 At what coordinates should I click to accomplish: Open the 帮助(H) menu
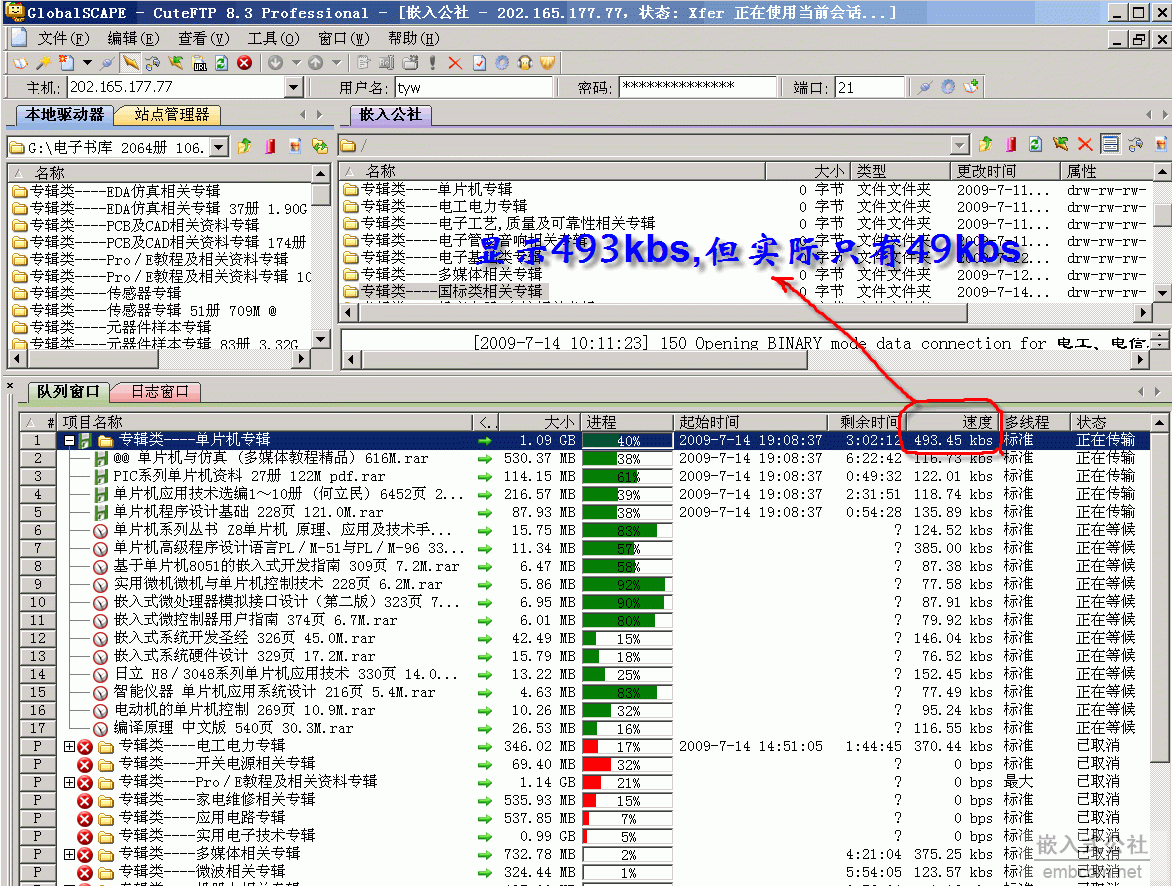(x=413, y=38)
